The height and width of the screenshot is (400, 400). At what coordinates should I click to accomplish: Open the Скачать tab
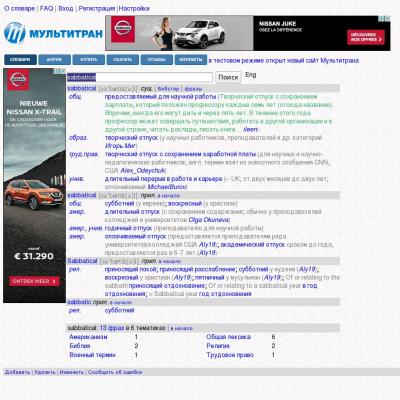click(123, 60)
